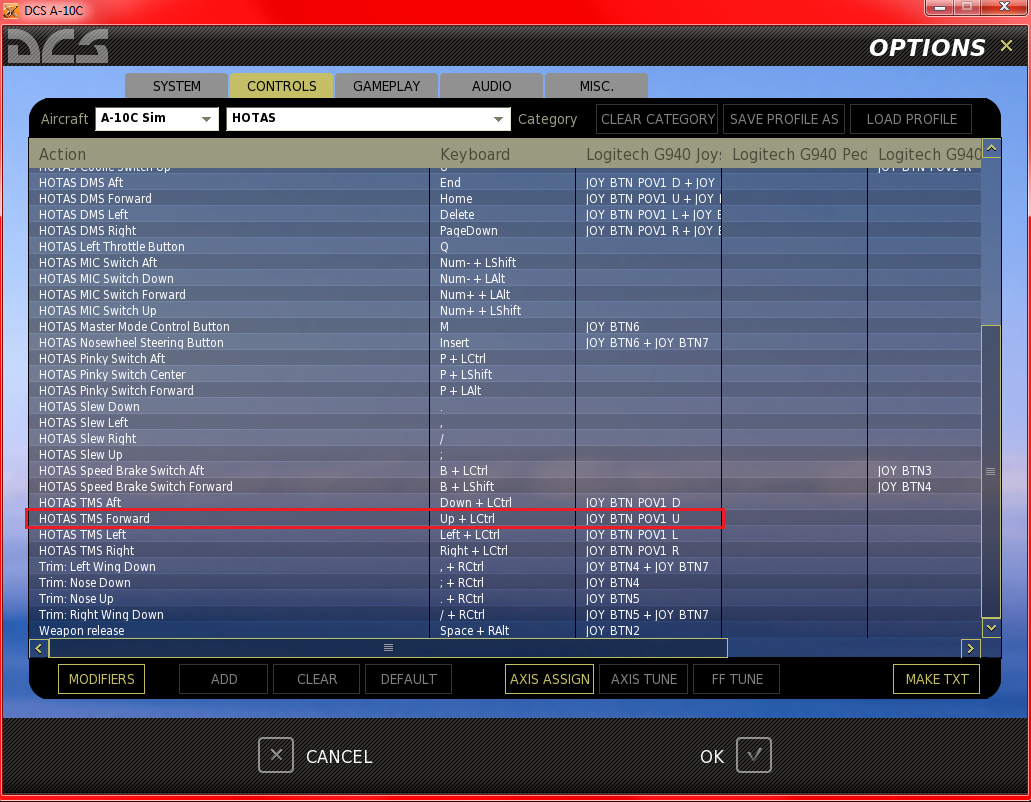
Task: Click the vertical scrollbar thumb
Action: [991, 471]
